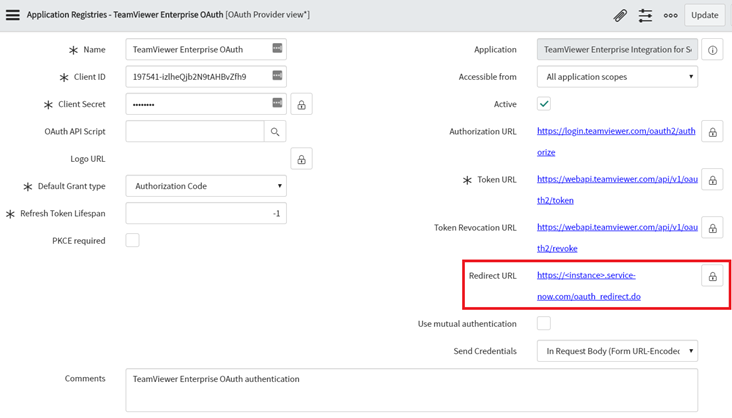Click the Refresh Token Lifespan field
Viewport: 732px width, 418px height.
(x=206, y=213)
